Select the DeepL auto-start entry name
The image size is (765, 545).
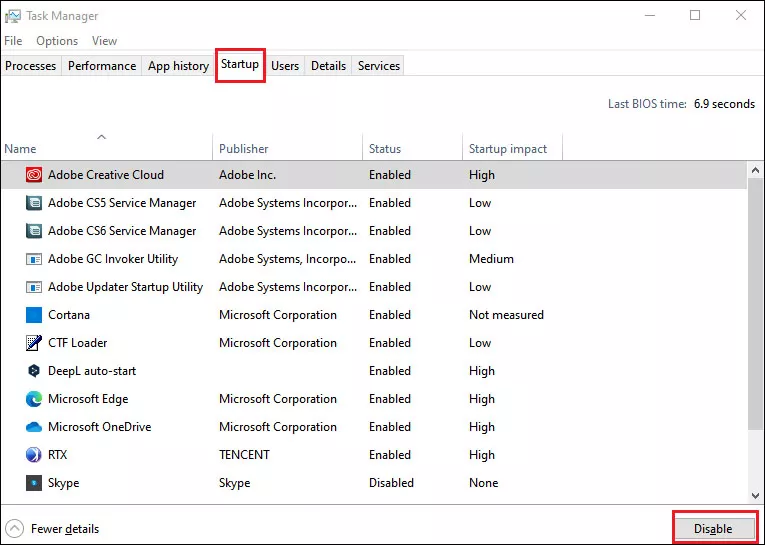(x=92, y=371)
